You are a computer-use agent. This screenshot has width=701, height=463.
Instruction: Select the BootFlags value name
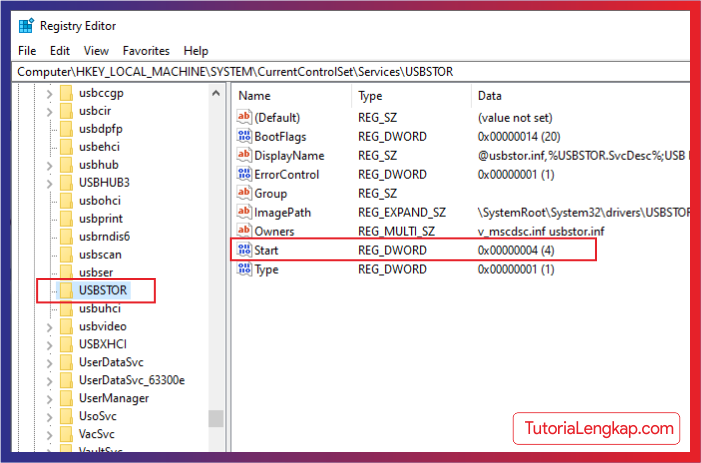pyautogui.click(x=280, y=136)
